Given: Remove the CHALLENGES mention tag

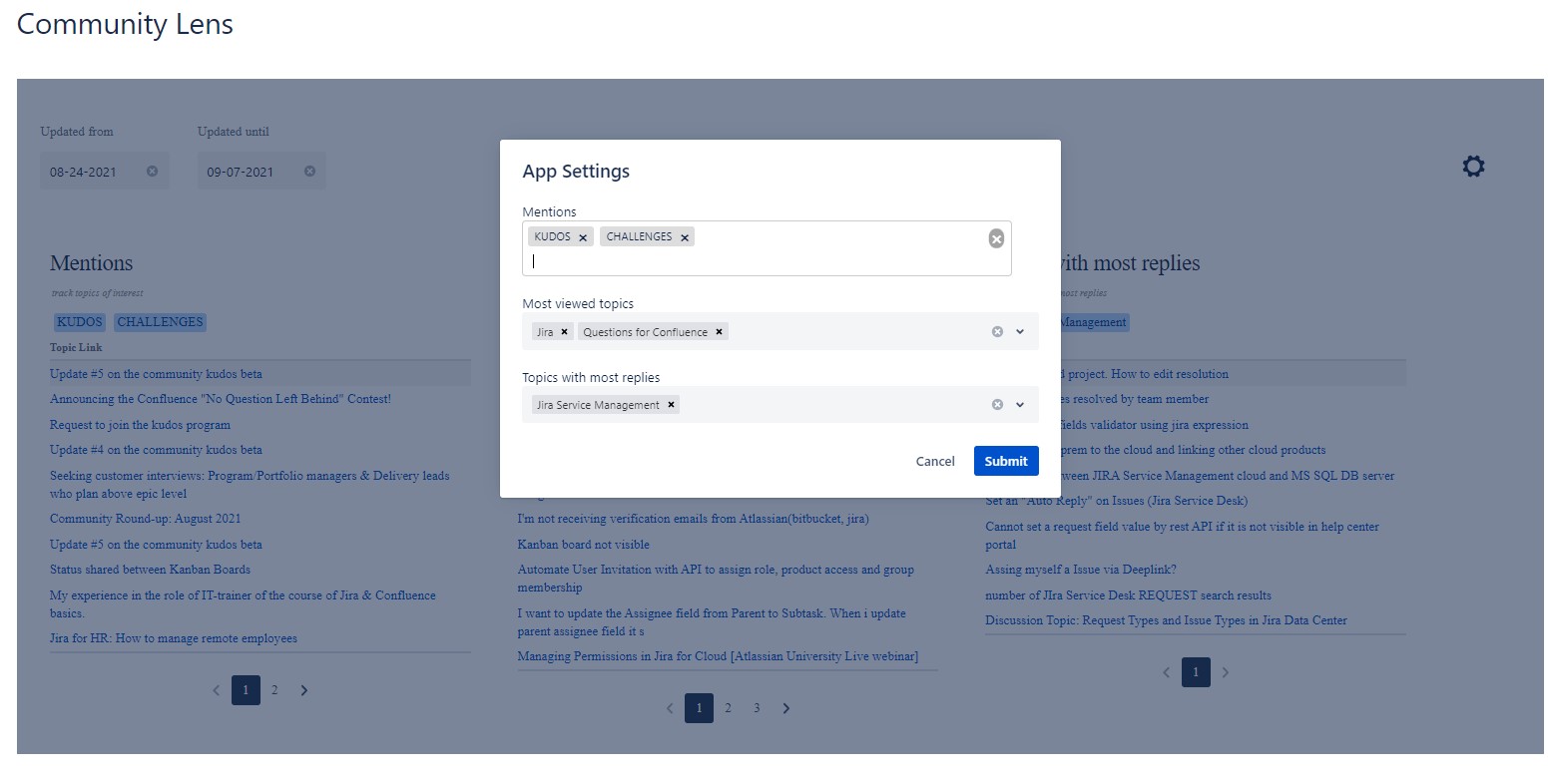Looking at the screenshot, I should pyautogui.click(x=685, y=237).
